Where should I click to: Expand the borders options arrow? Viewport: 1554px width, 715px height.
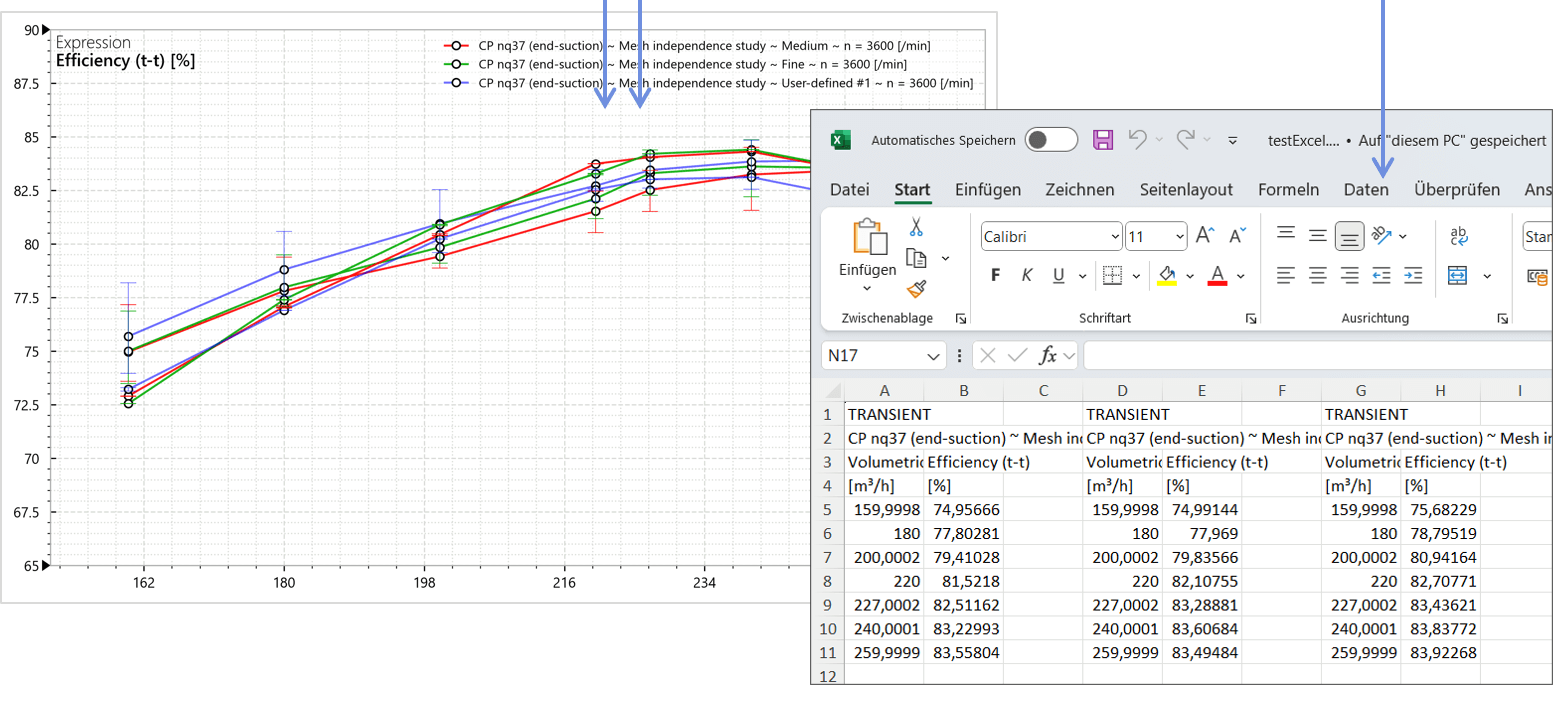click(x=1137, y=275)
